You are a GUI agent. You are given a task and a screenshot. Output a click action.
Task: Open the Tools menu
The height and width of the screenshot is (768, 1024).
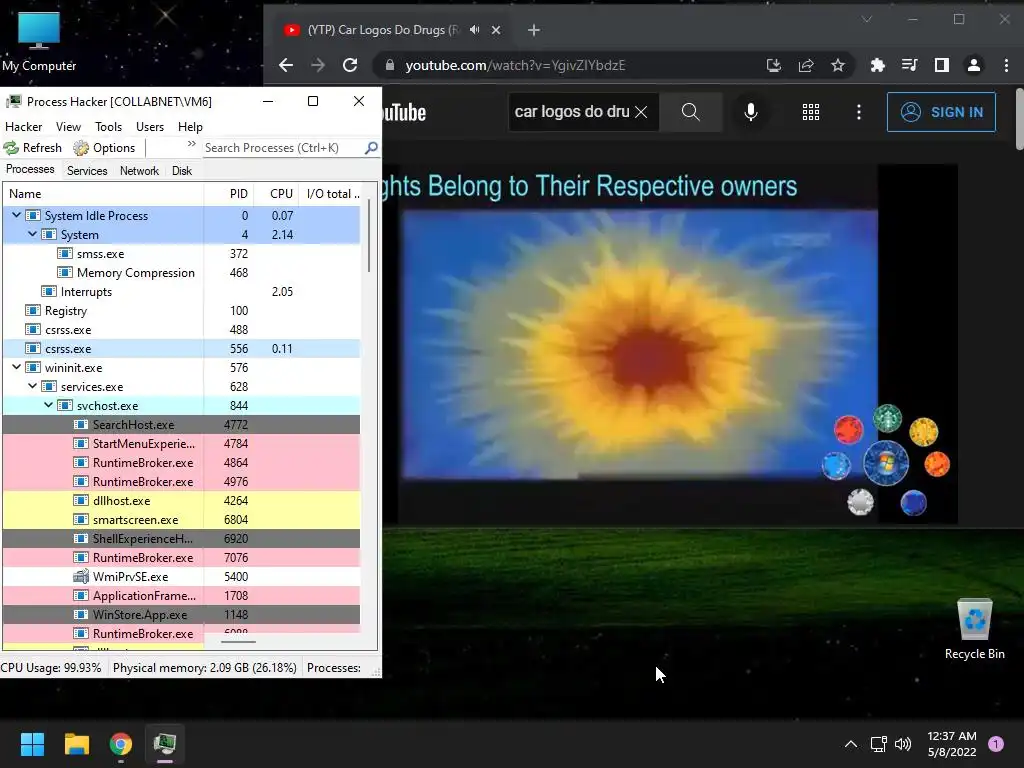tap(108, 127)
